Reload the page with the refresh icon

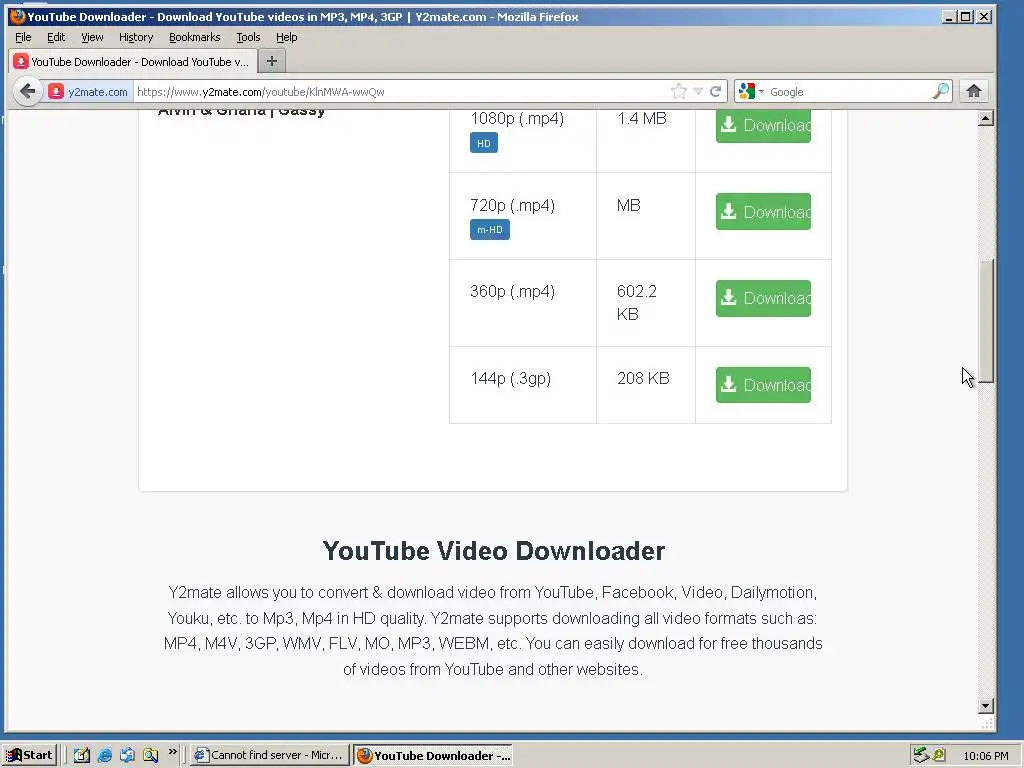[x=716, y=91]
